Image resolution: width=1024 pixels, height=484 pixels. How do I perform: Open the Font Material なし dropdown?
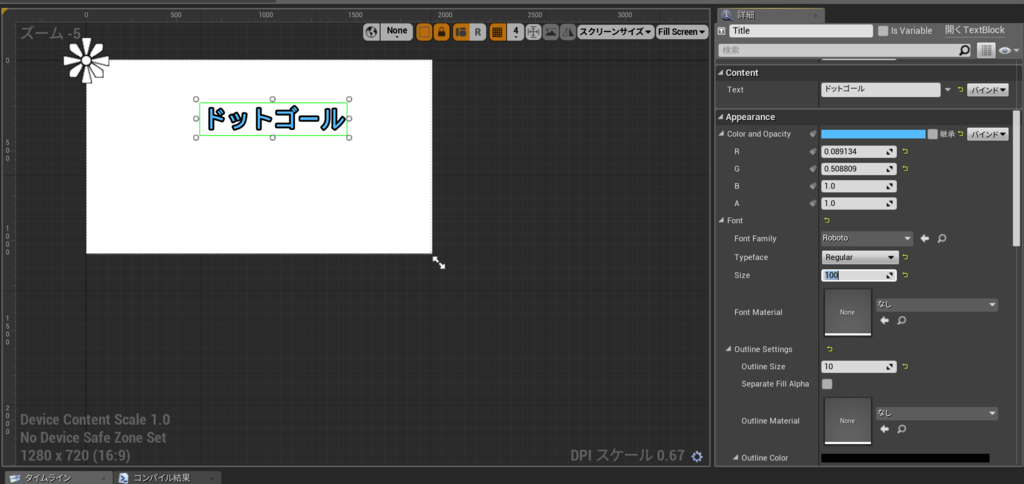point(936,304)
